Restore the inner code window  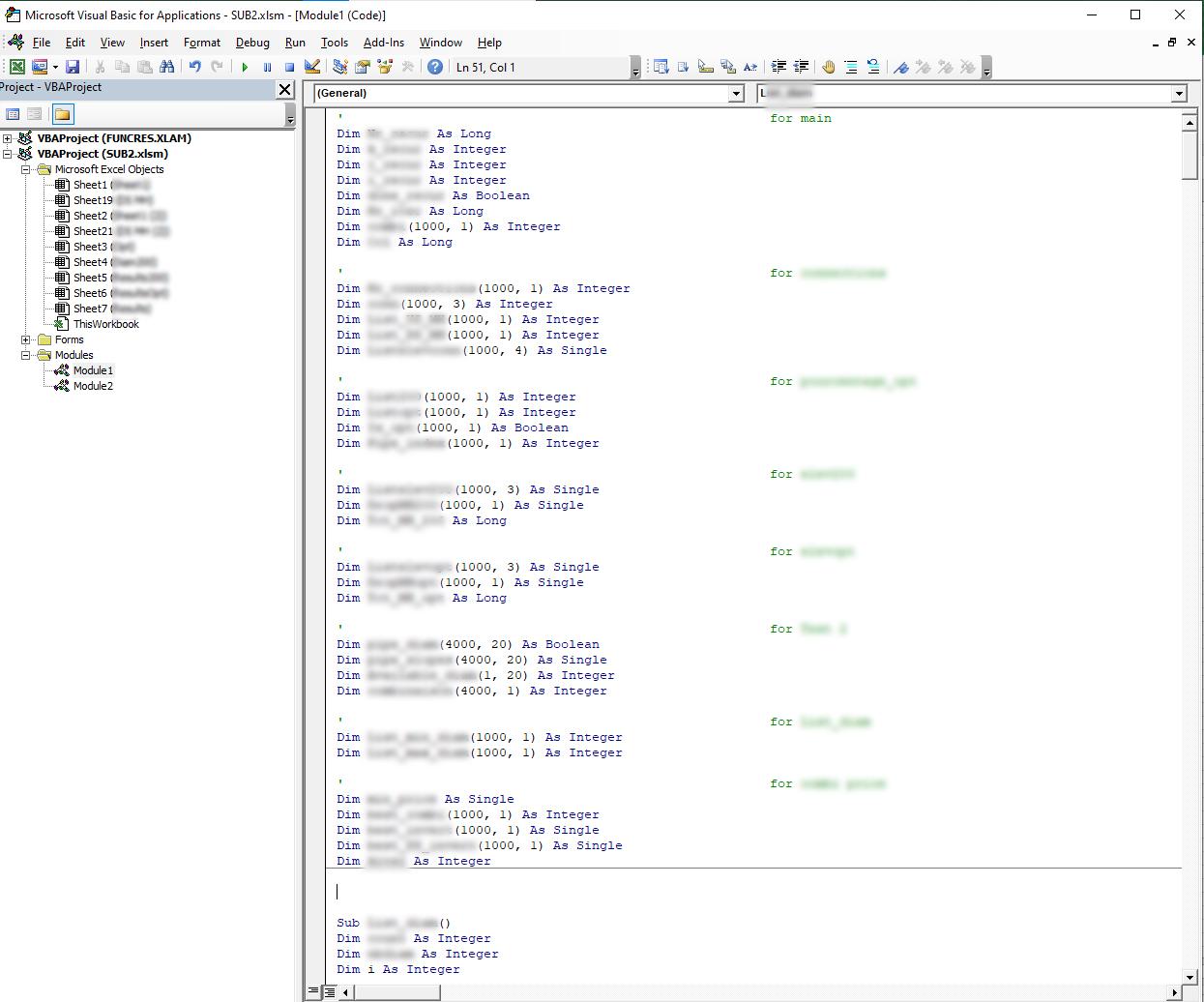1171,43
